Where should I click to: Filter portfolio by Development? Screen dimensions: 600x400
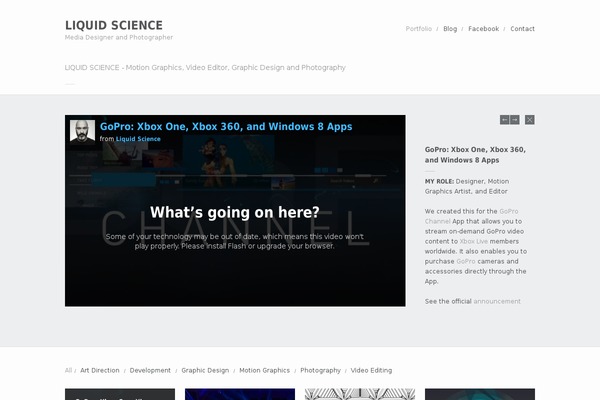[x=150, y=370]
